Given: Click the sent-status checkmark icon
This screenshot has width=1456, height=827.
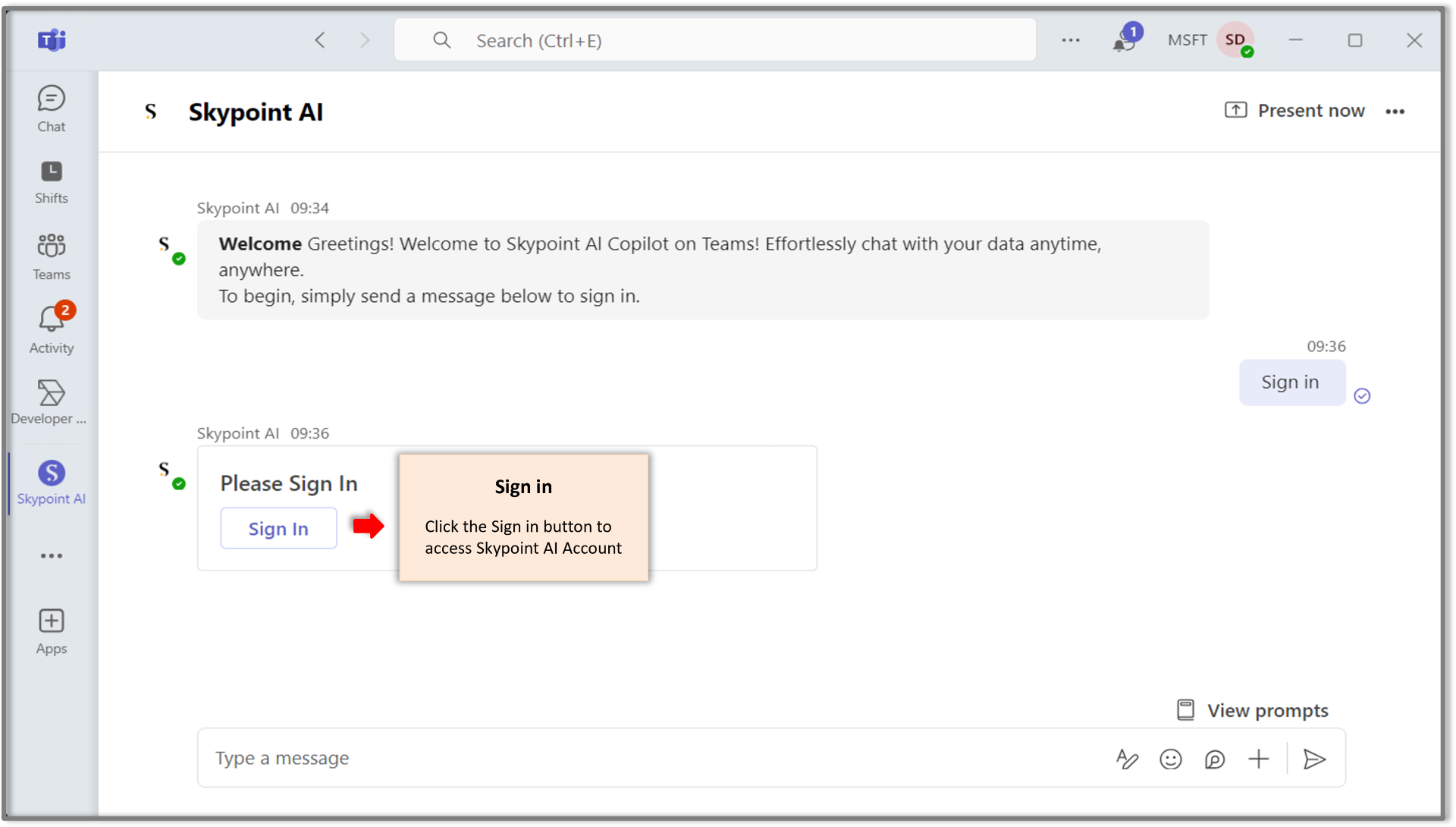Looking at the screenshot, I should (1362, 396).
